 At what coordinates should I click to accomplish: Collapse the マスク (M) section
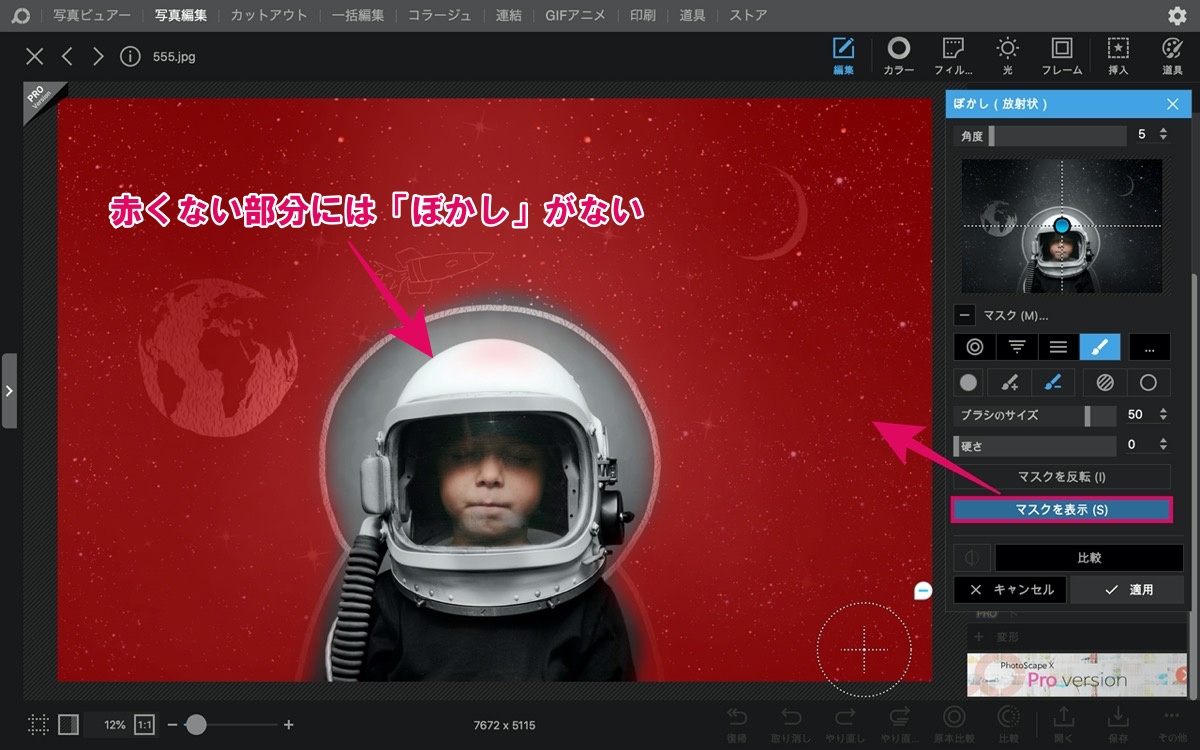[964, 315]
